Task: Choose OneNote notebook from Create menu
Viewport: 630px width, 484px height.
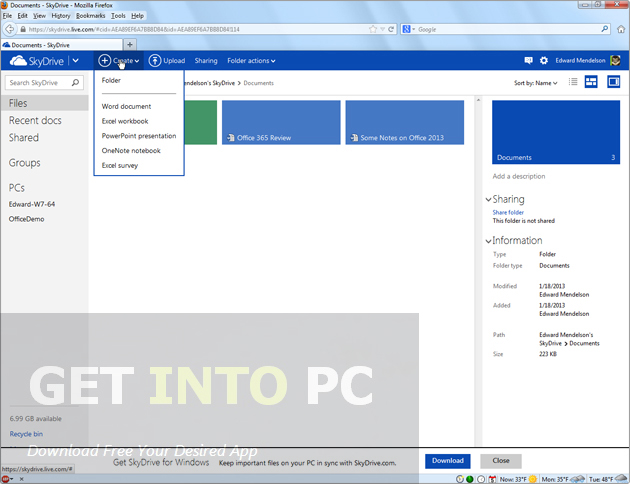Action: coord(131,151)
